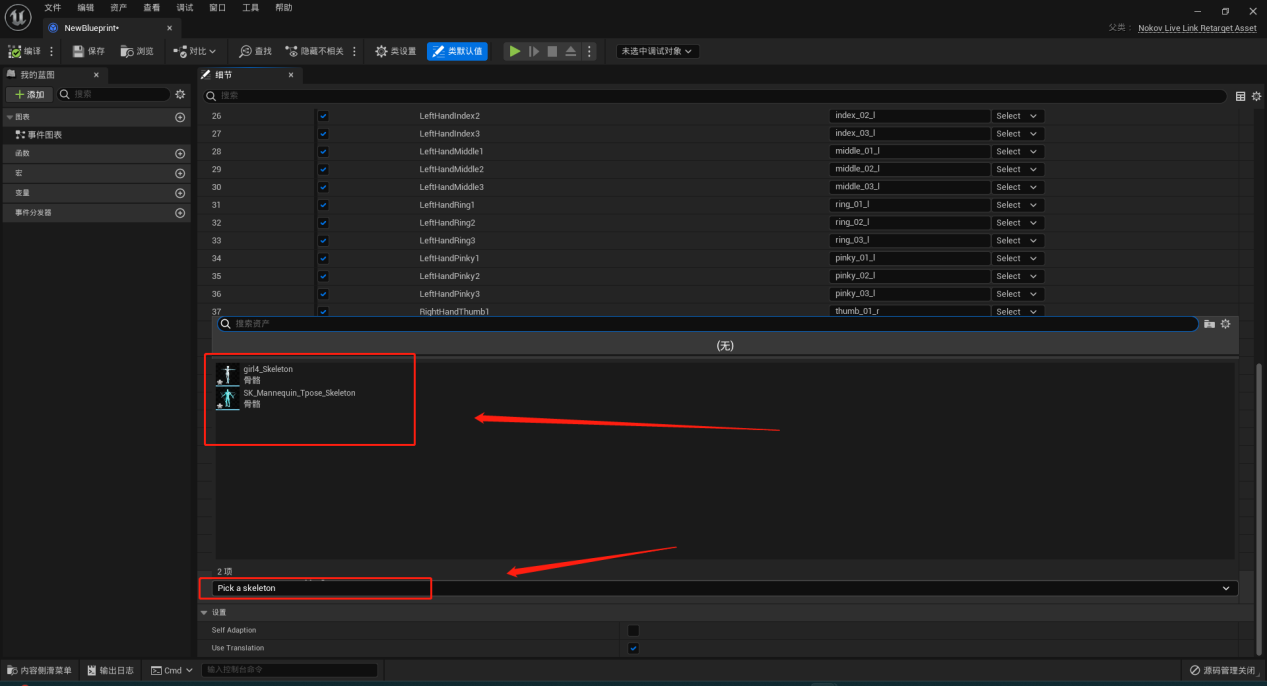The width and height of the screenshot is (1267, 686).
Task: Open the Select dropdown for index_02_l
Action: [1017, 116]
